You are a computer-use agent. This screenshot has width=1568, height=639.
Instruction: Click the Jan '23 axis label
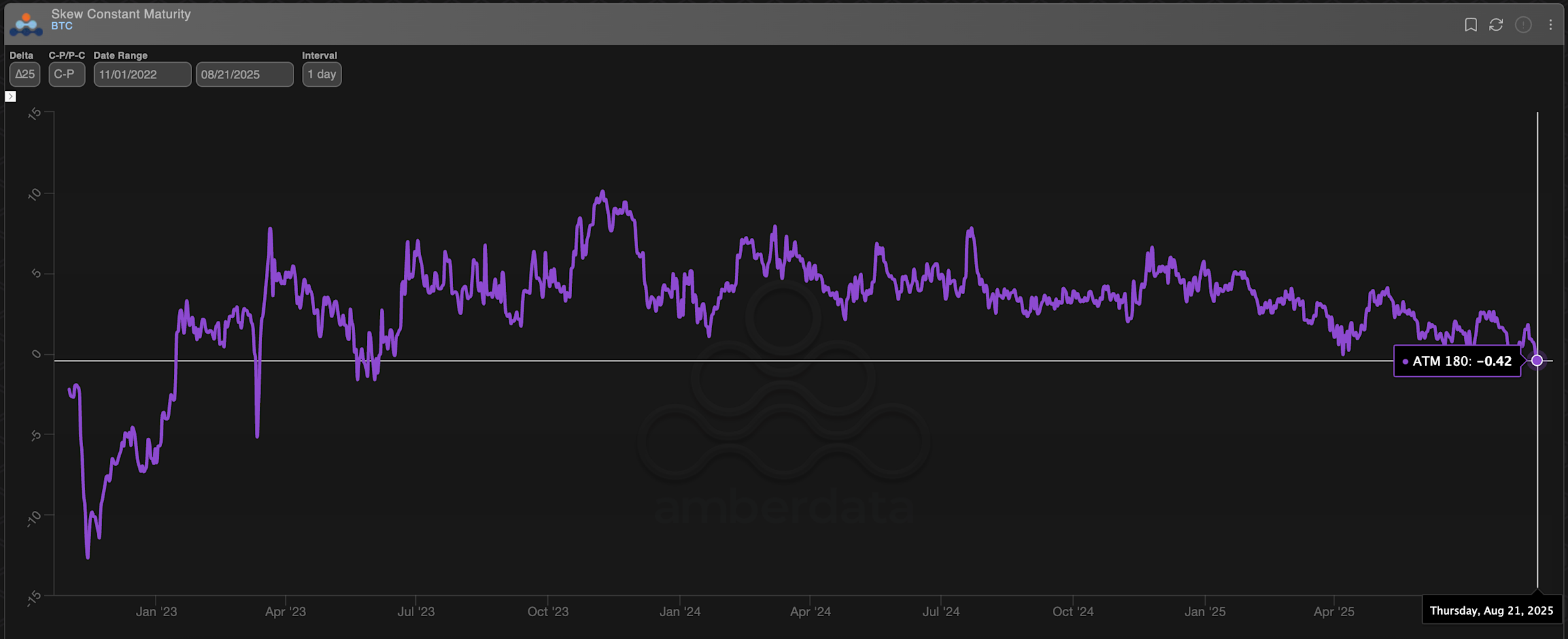click(x=157, y=612)
